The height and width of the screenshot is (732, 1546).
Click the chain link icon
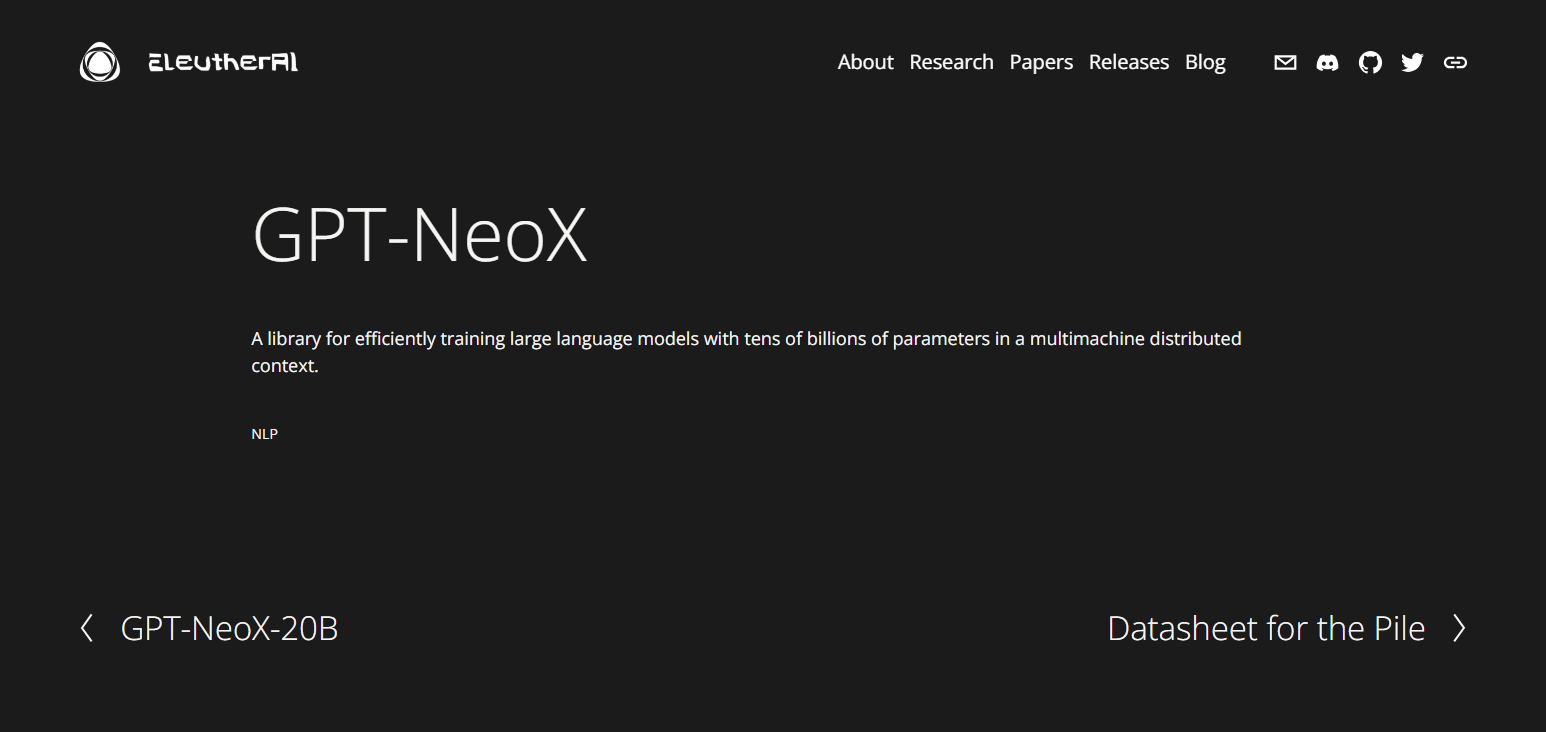click(x=1455, y=63)
